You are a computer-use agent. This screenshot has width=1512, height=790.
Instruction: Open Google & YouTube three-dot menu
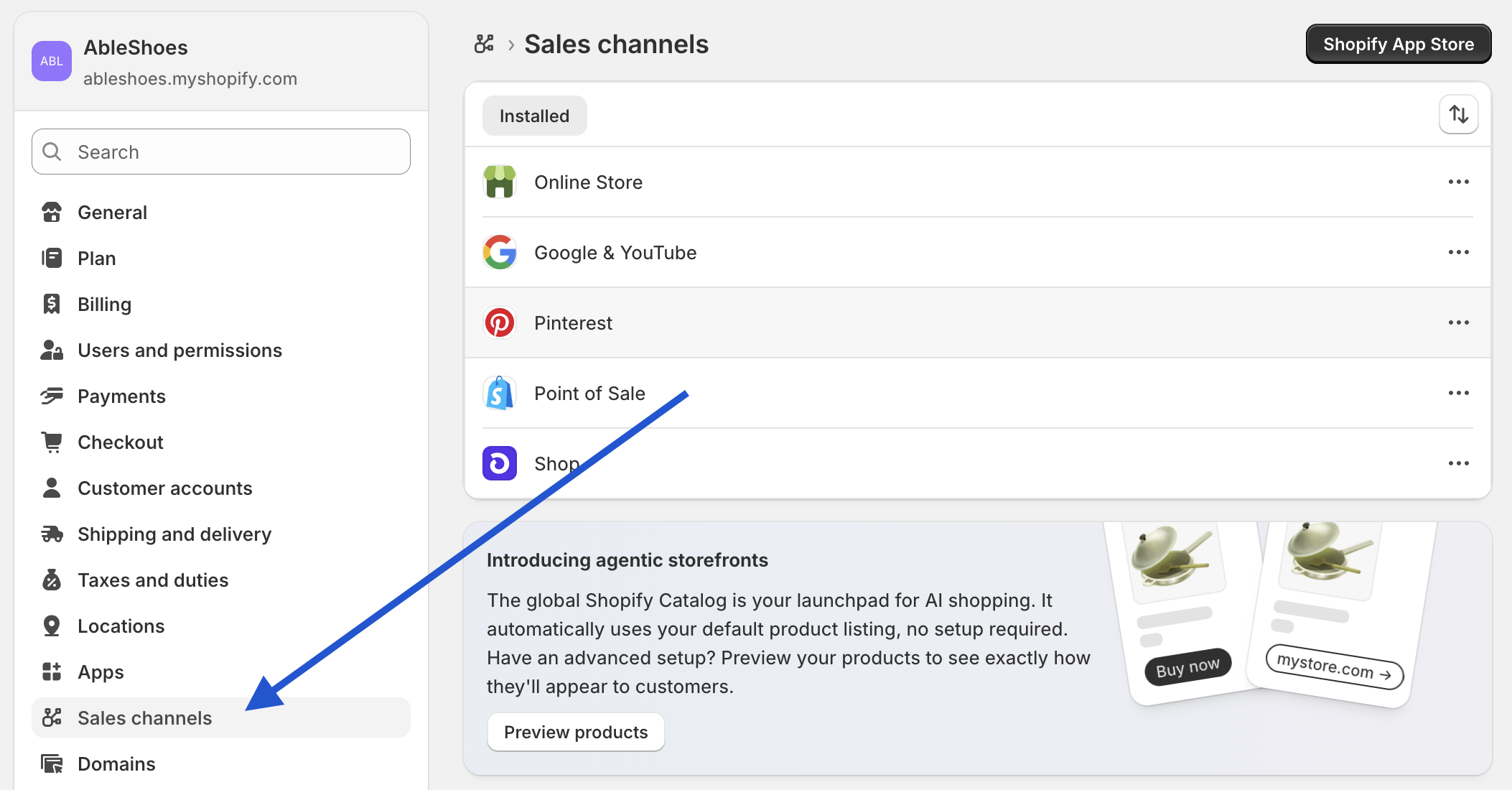coord(1458,253)
